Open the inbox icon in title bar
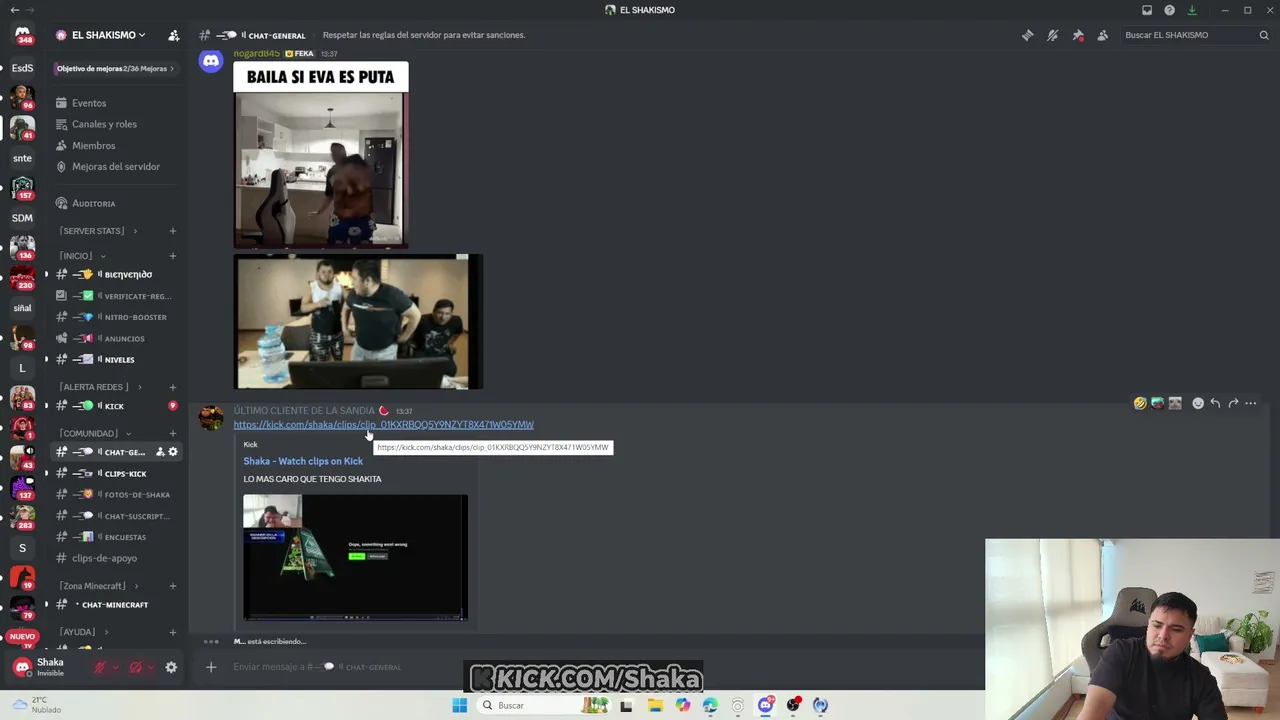The width and height of the screenshot is (1280, 720). 1147,10
